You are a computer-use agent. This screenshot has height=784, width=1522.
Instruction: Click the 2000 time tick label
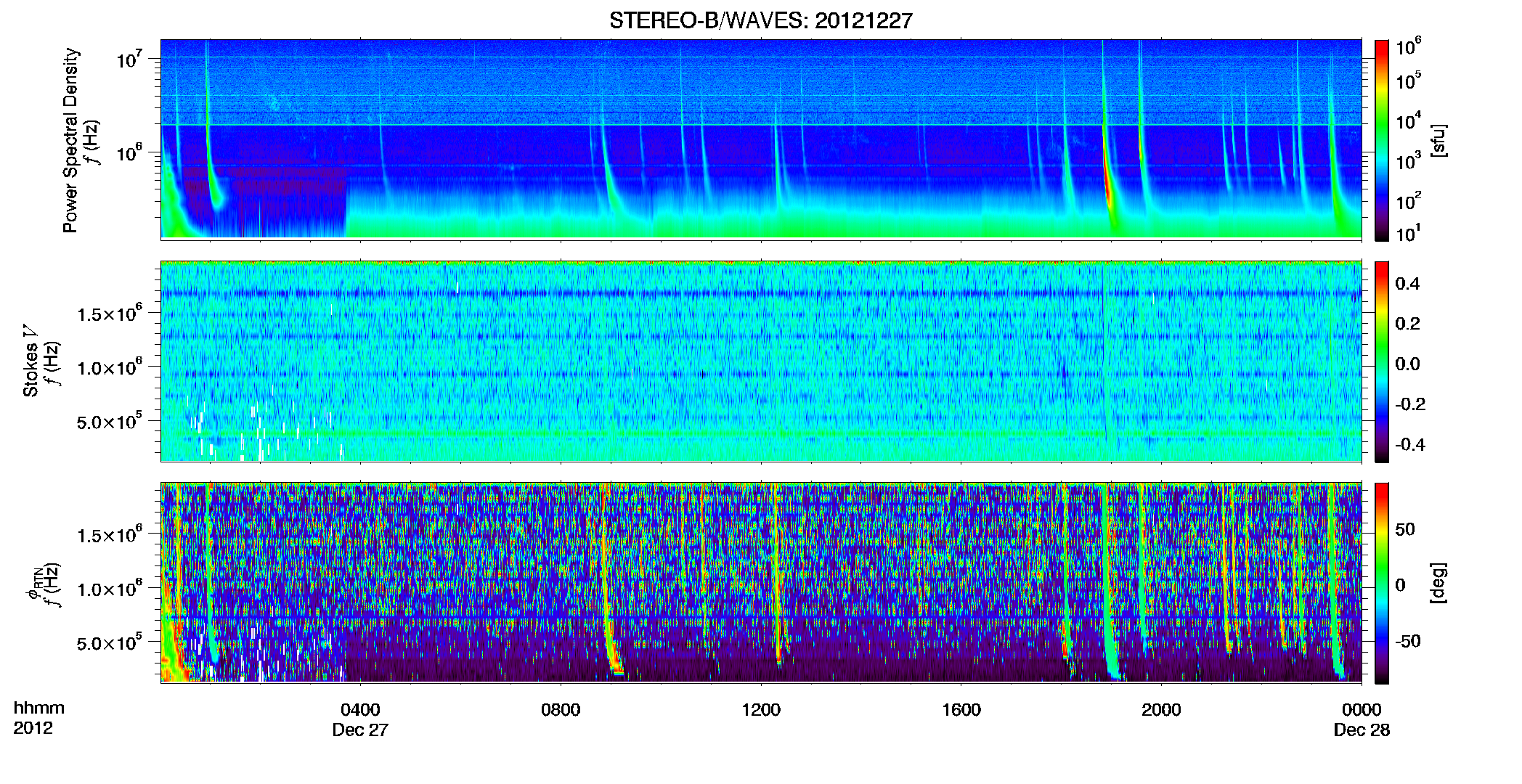pos(1161,709)
